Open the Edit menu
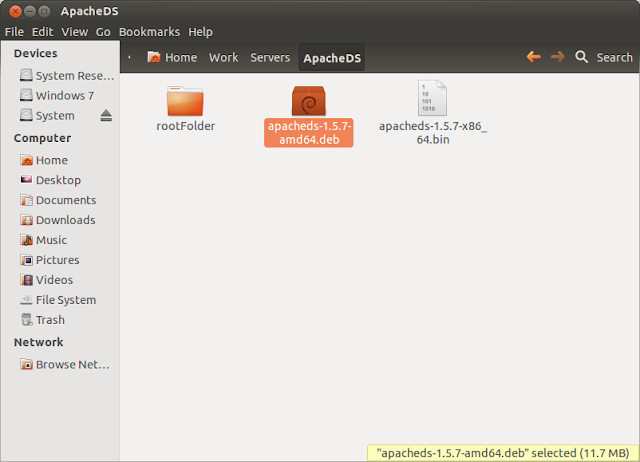This screenshot has width=640, height=462. tap(42, 32)
